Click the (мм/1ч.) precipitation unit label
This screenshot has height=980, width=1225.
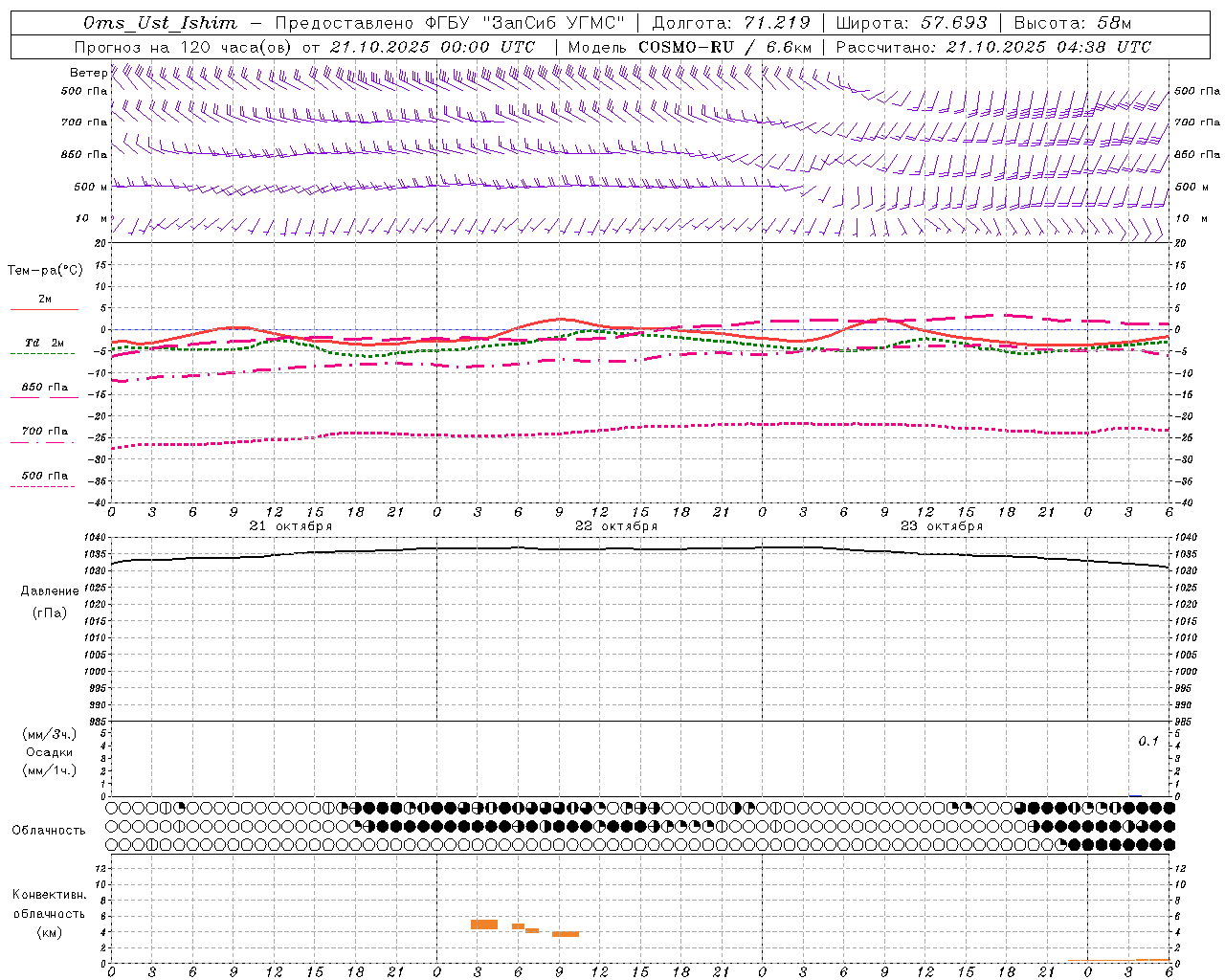click(x=49, y=770)
